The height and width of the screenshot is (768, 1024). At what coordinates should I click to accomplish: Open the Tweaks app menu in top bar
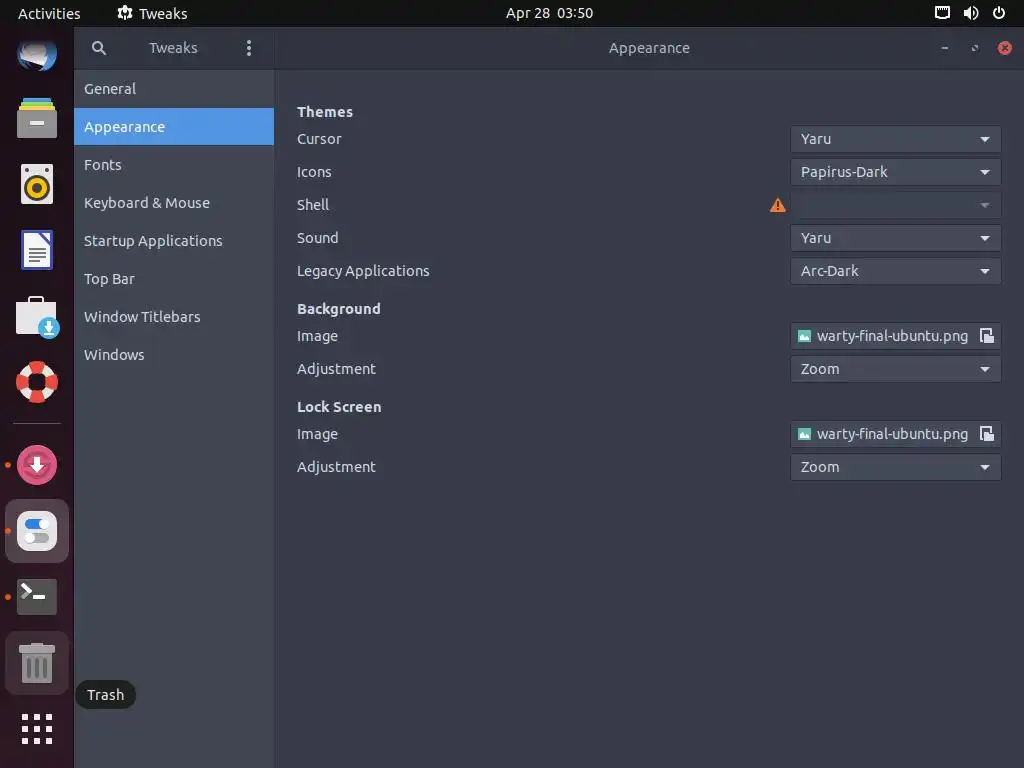click(x=152, y=13)
